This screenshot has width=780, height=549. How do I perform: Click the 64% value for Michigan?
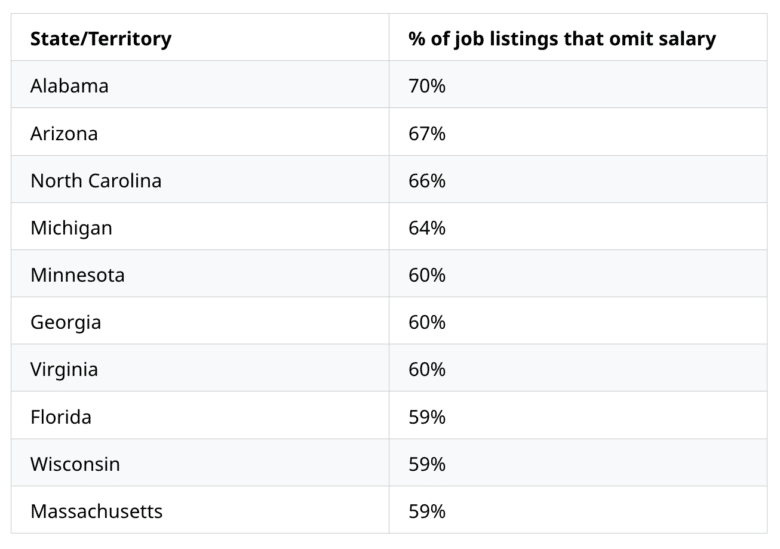tap(427, 228)
